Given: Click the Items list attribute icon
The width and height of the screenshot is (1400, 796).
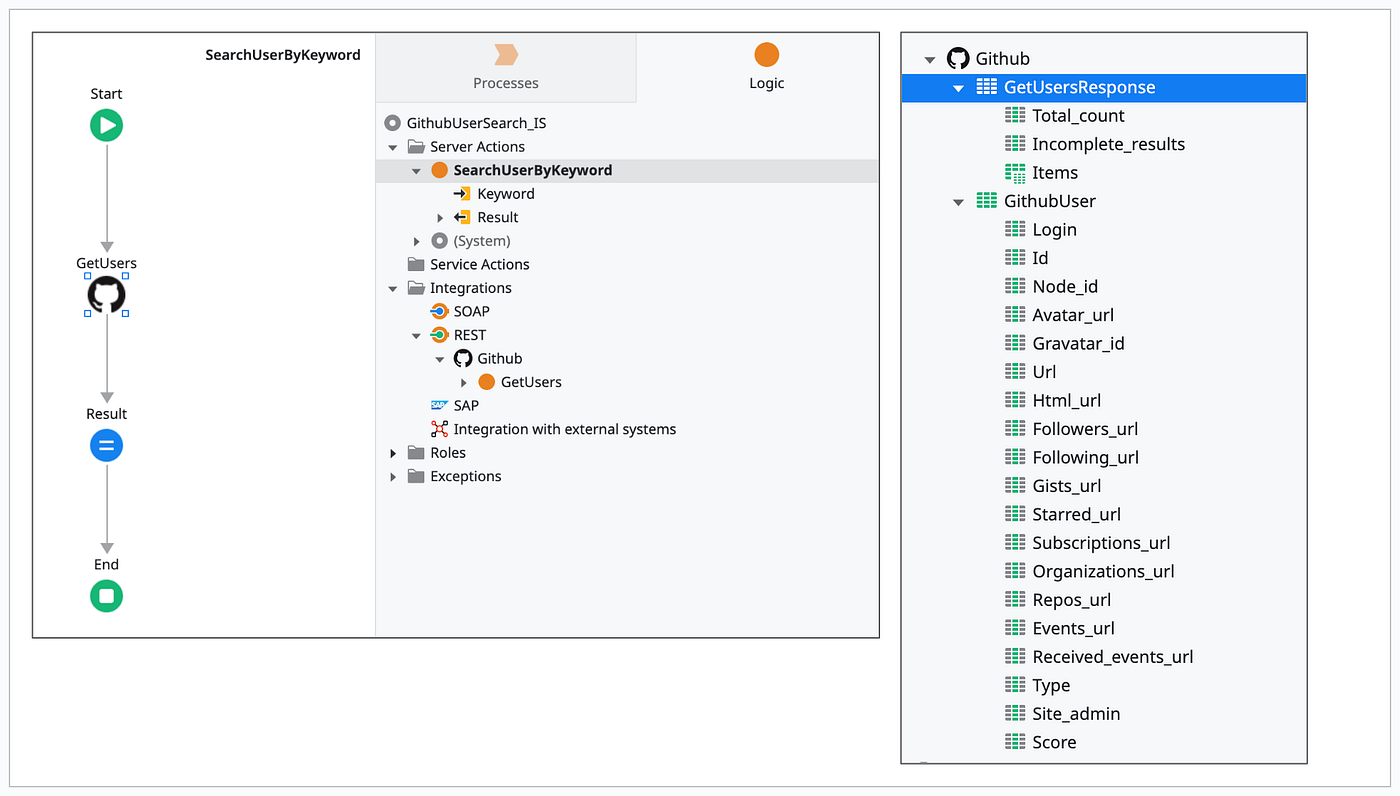Looking at the screenshot, I should coord(1015,173).
